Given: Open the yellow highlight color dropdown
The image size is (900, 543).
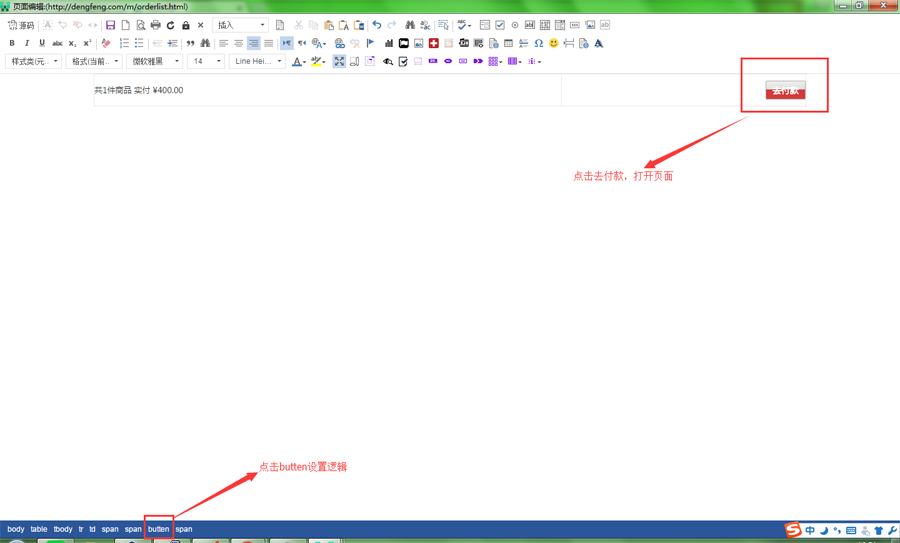Looking at the screenshot, I should tap(318, 61).
